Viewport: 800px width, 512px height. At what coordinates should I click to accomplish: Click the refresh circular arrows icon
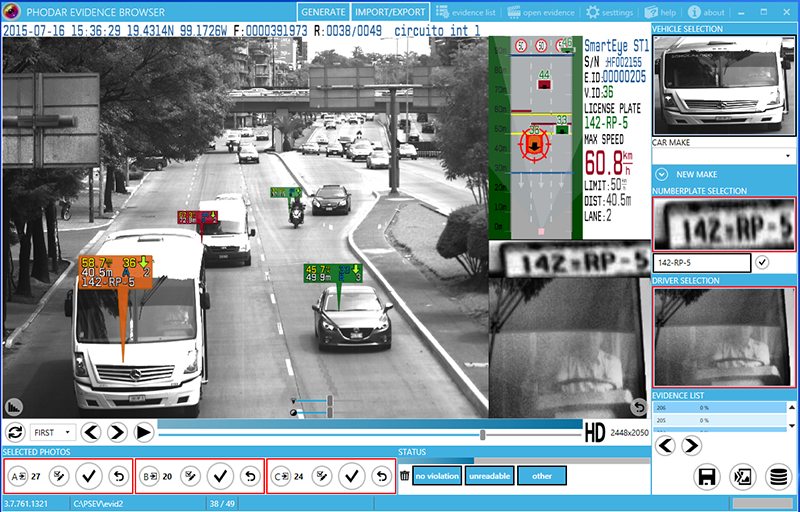pos(16,432)
